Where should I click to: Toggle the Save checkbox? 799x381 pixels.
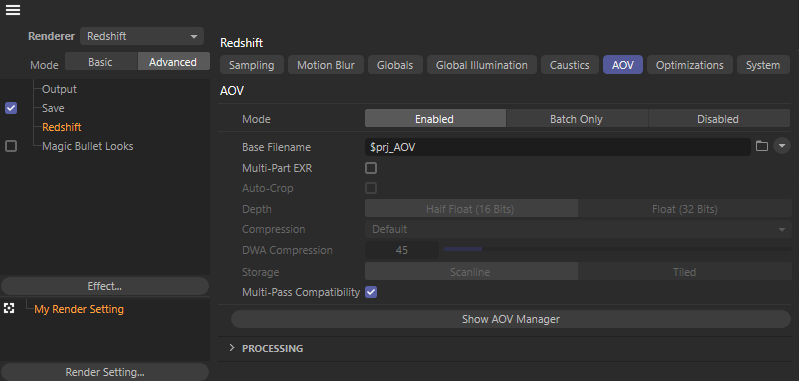(11, 108)
